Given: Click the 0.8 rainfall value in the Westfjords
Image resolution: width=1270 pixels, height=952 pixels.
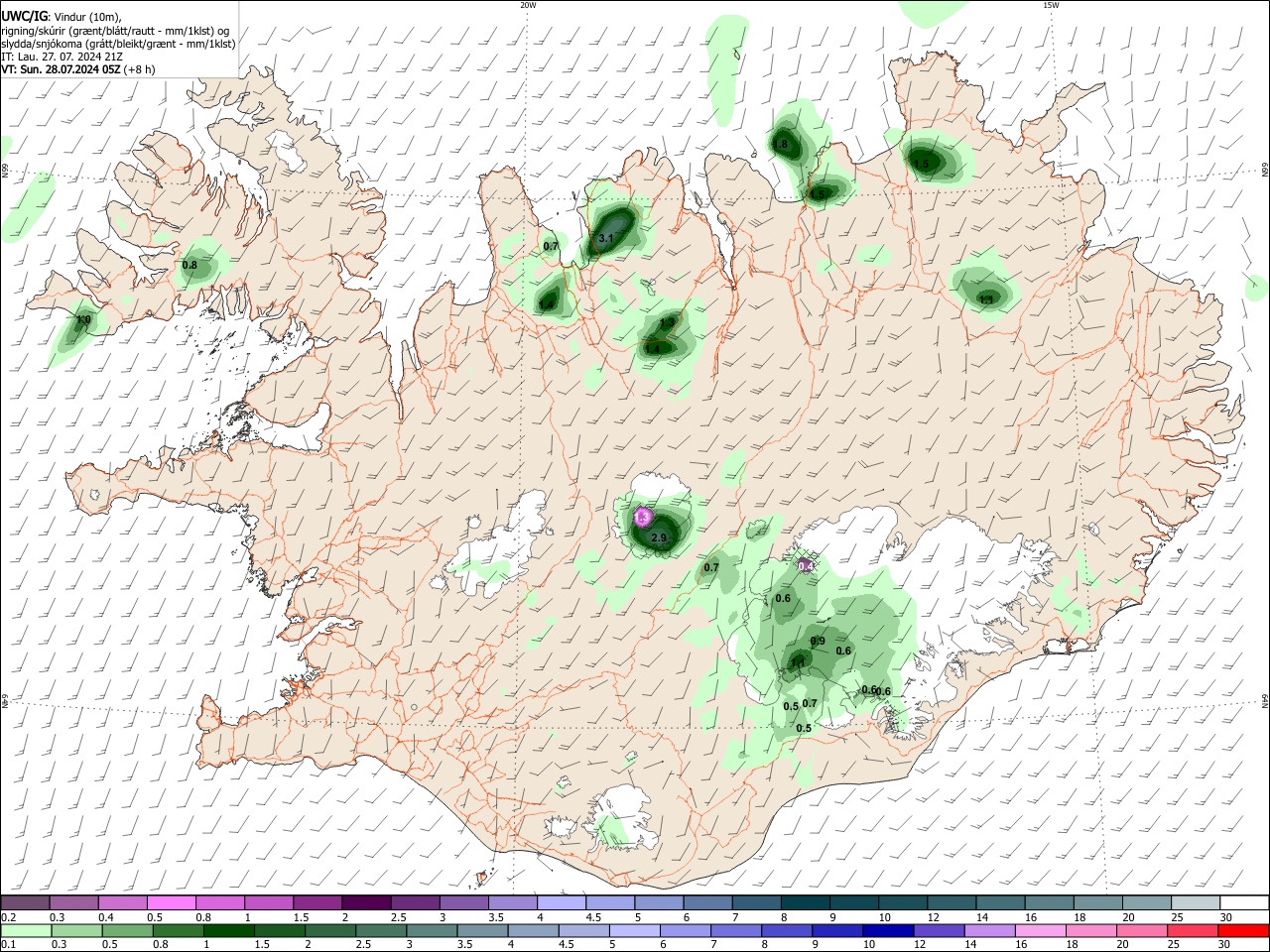Looking at the screenshot, I should (x=190, y=266).
